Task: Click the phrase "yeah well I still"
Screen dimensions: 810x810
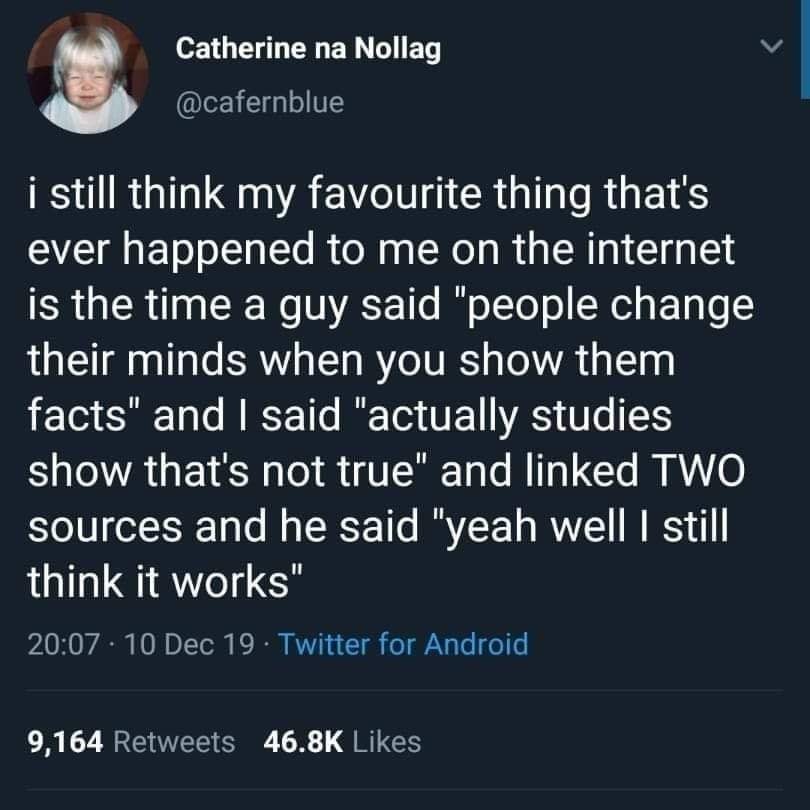Action: 589,526
